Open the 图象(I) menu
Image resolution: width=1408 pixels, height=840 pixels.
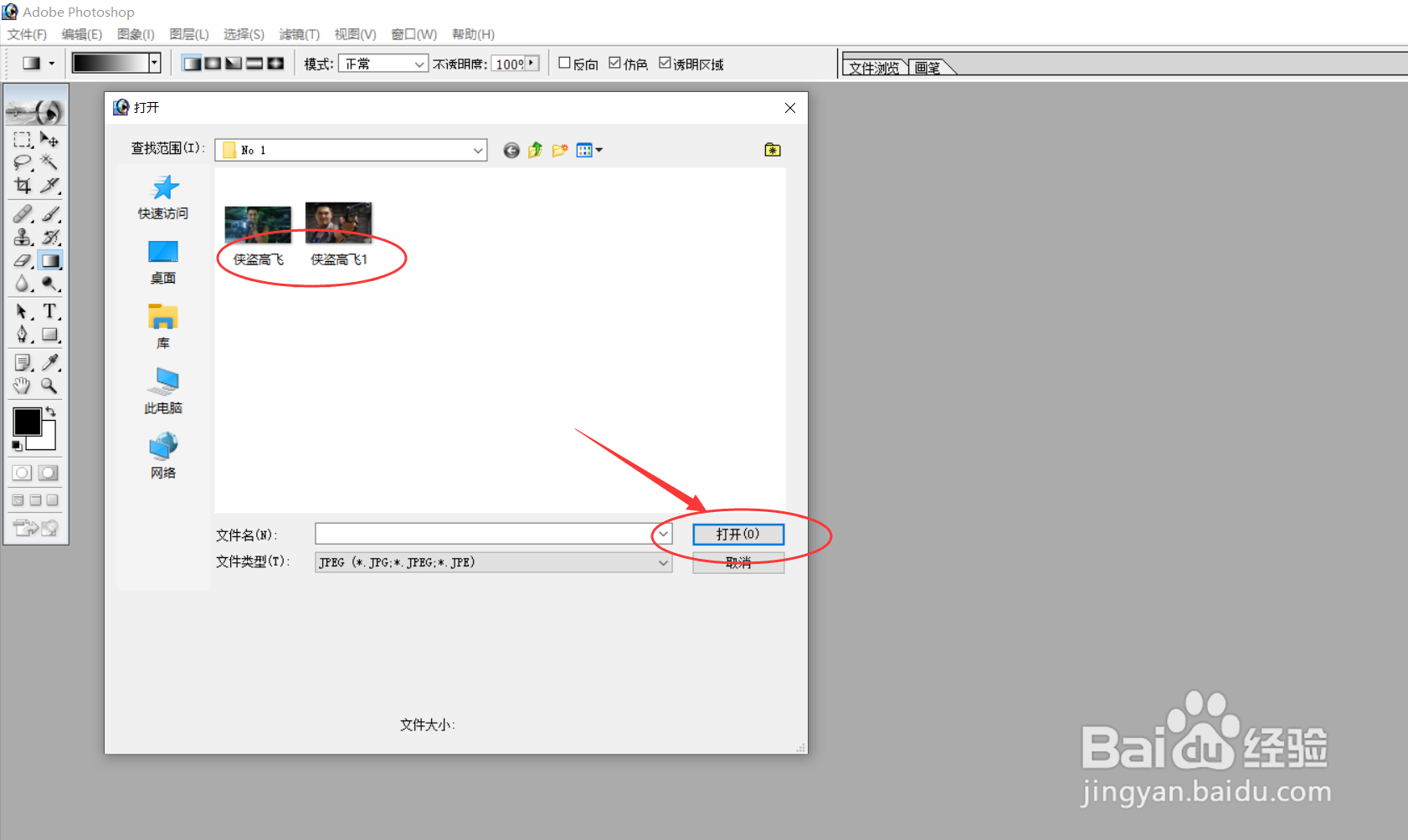pyautogui.click(x=136, y=34)
